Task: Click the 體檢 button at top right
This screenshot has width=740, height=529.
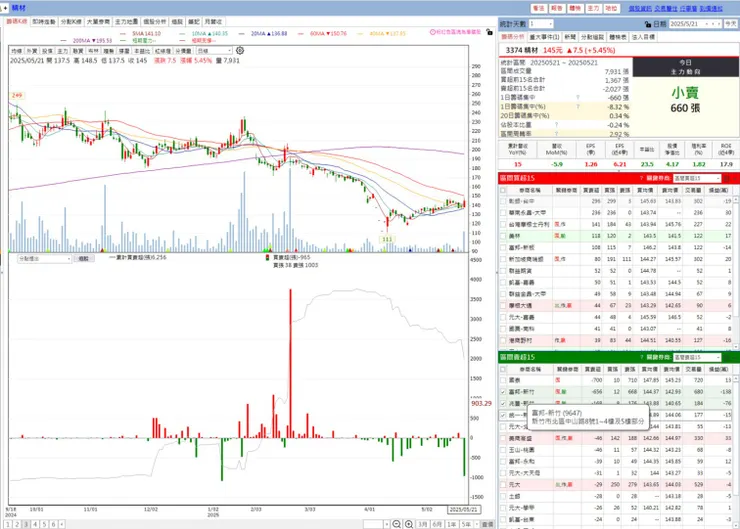Action: [x=575, y=8]
